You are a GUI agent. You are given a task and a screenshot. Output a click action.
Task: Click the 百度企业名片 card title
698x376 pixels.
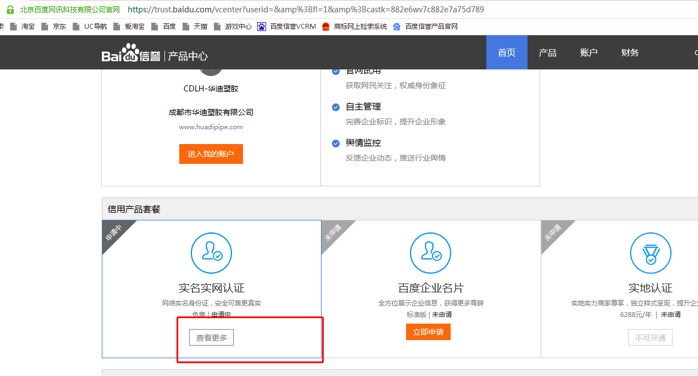pyautogui.click(x=430, y=288)
